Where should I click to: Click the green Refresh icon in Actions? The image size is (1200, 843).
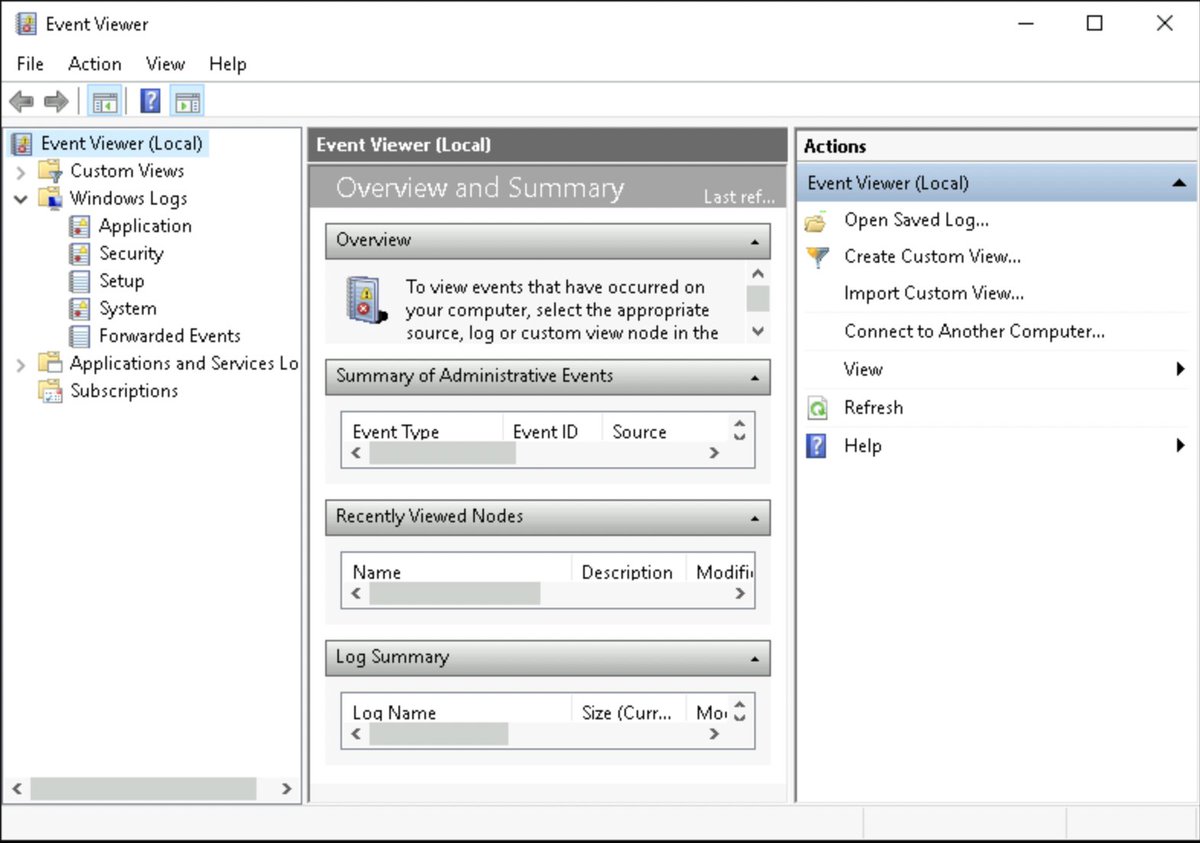click(818, 408)
